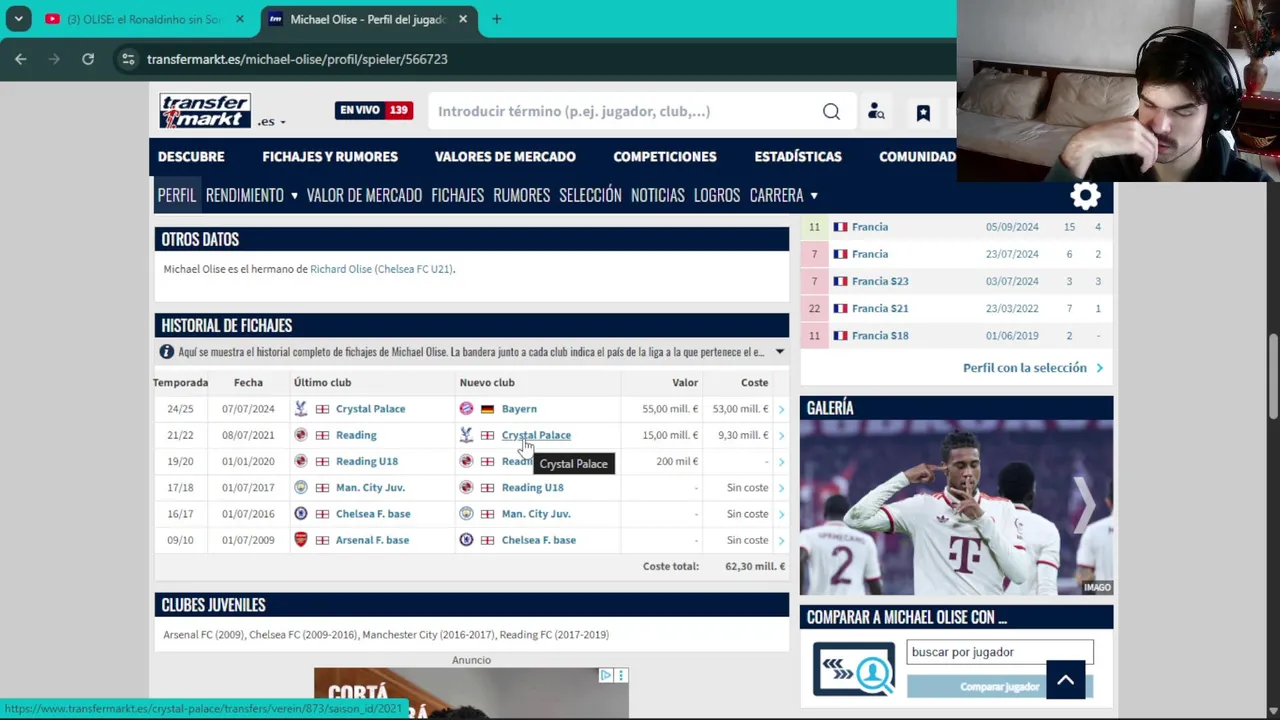This screenshot has width=1280, height=720.
Task: Click the browser back arrow
Action: (x=20, y=59)
